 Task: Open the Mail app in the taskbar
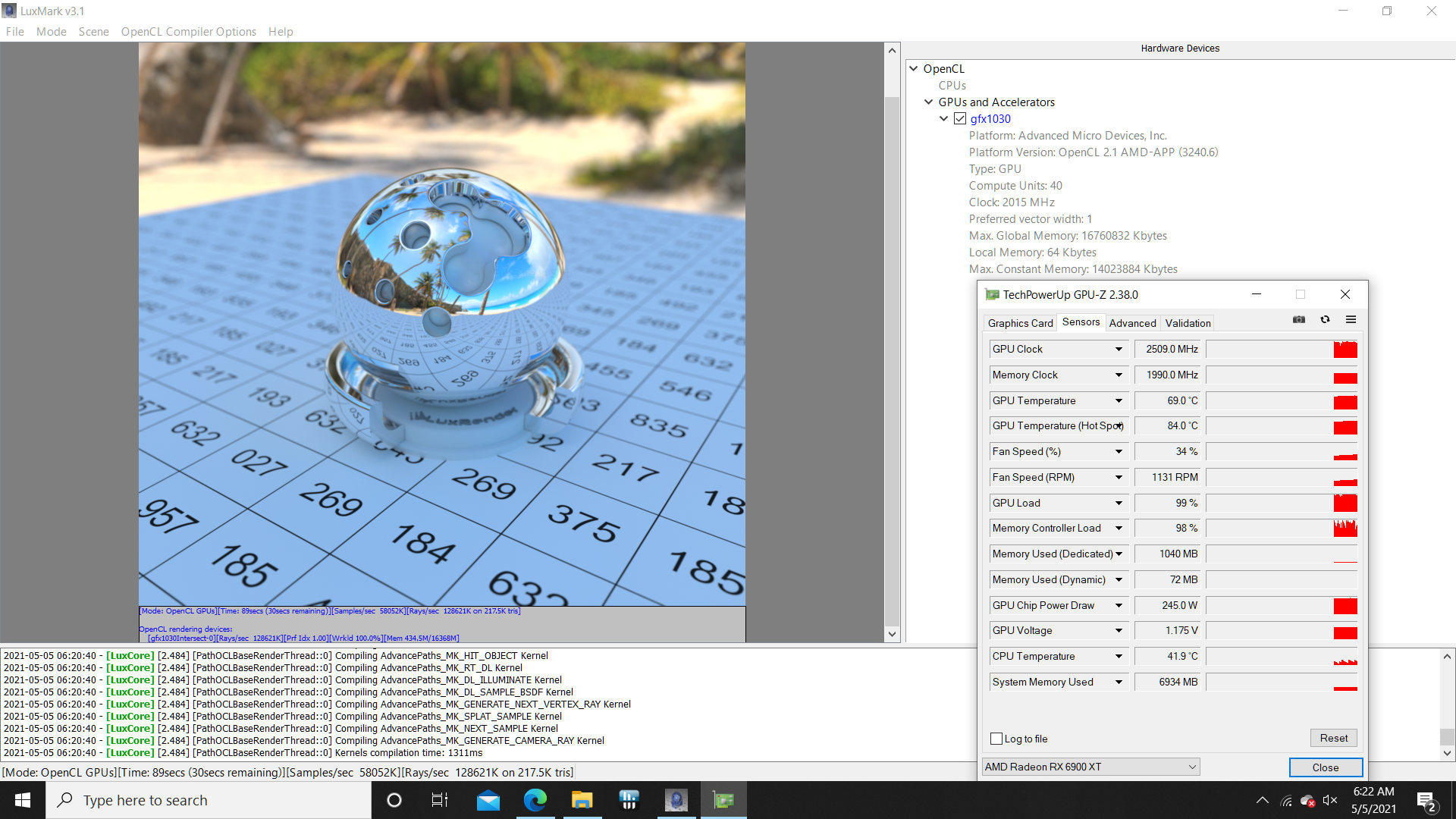tap(488, 800)
